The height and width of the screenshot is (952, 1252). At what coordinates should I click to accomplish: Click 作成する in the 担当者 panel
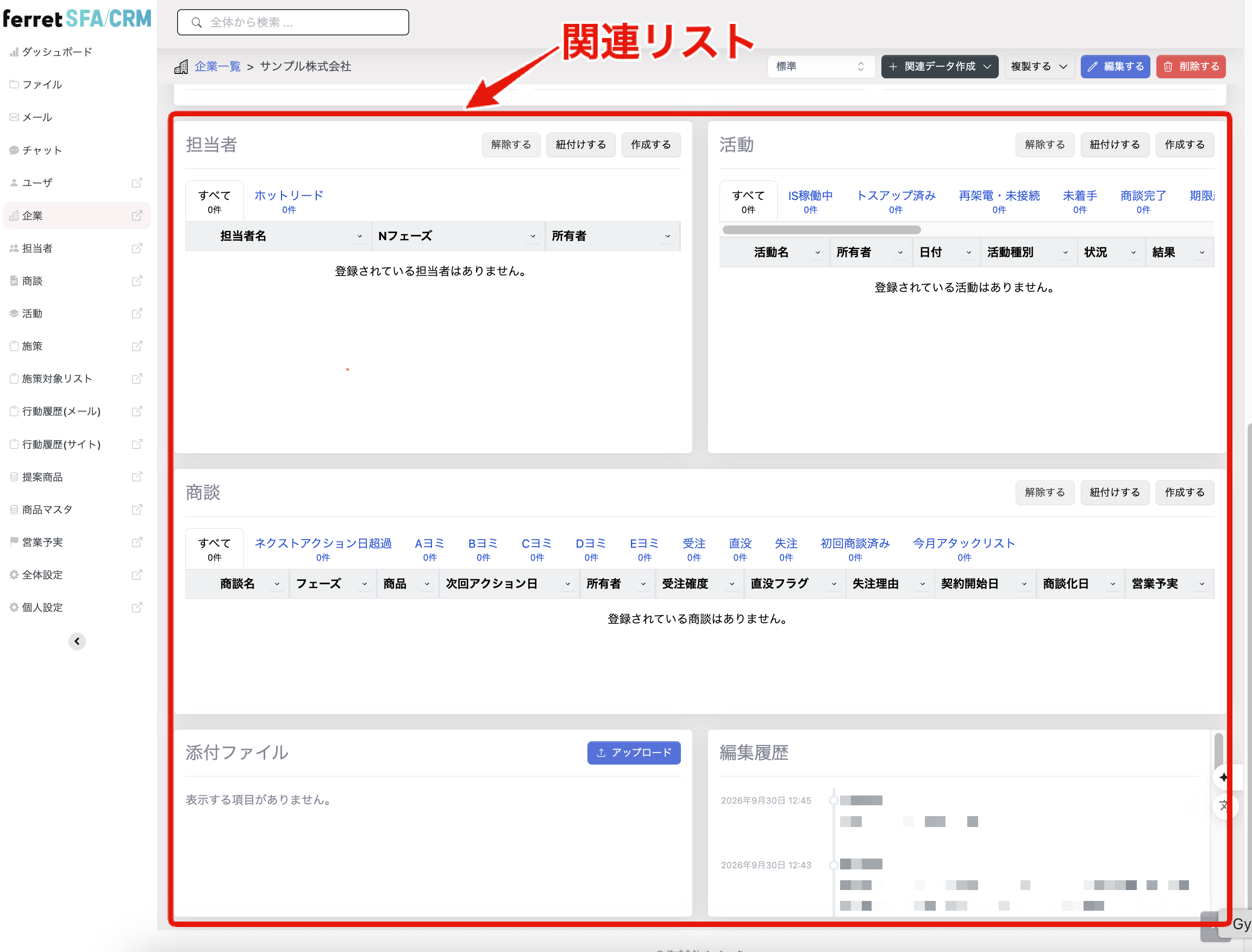point(650,145)
